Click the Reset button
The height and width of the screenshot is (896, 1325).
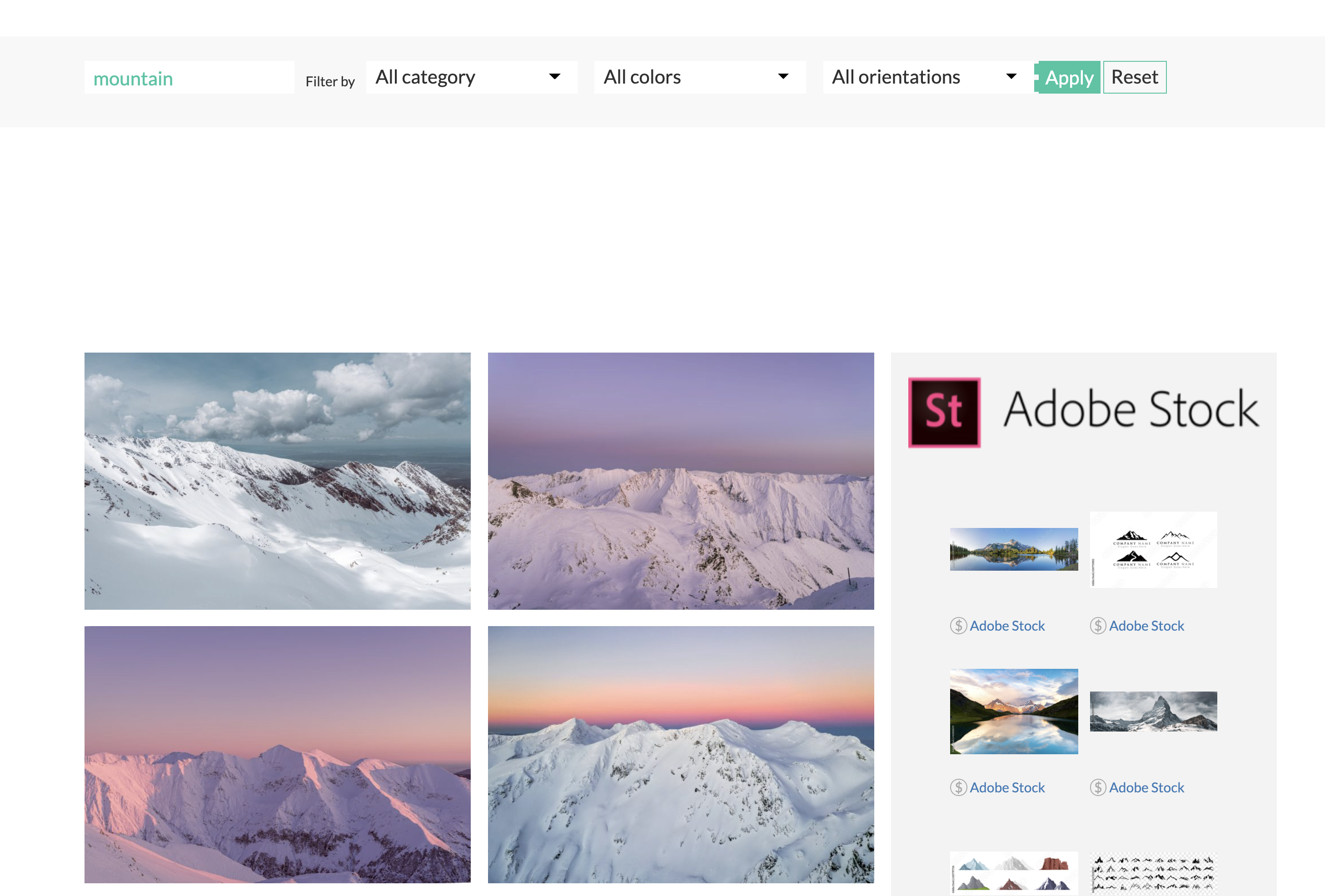click(1134, 77)
